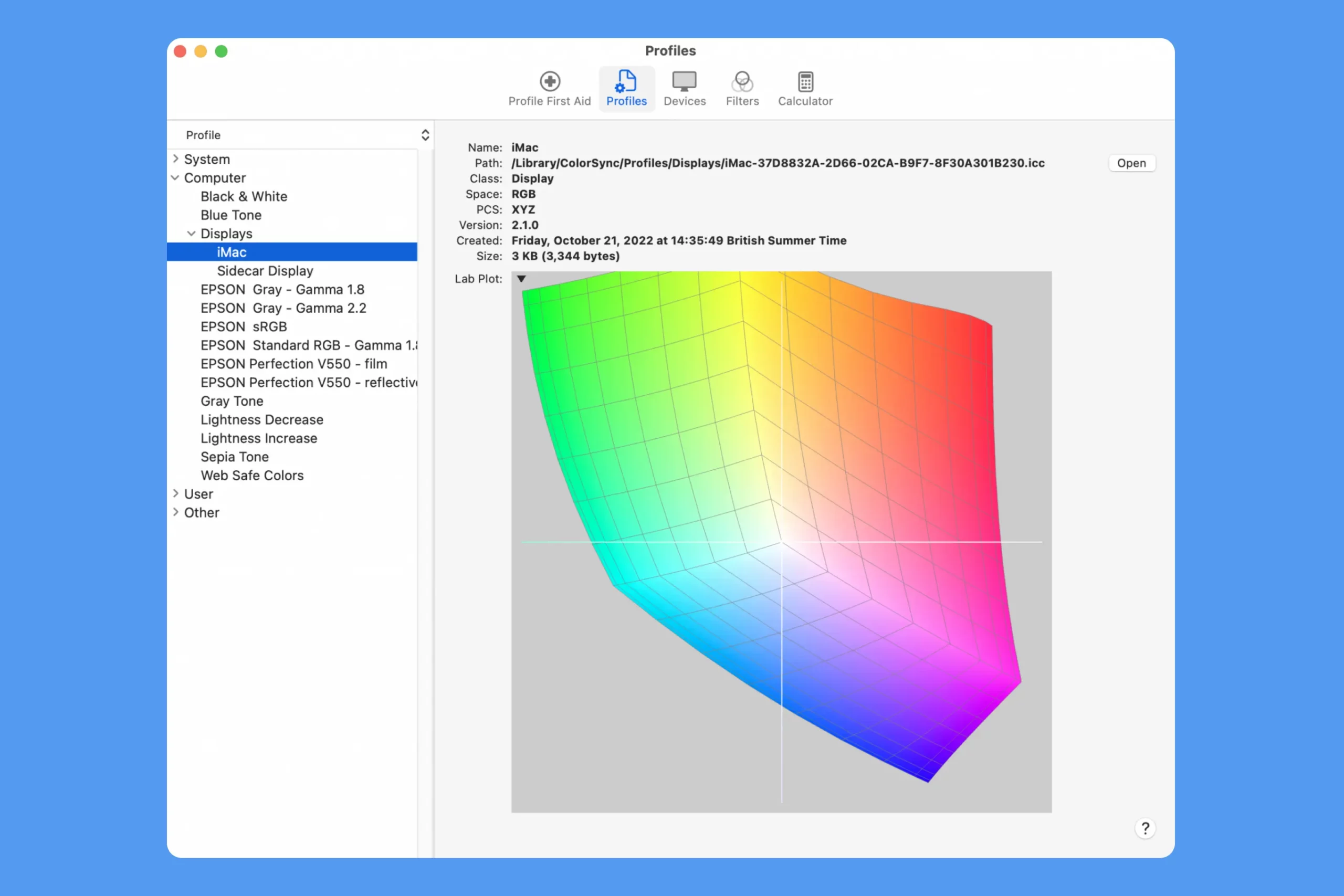Expand the Other profiles group
Viewport: 1344px width, 896px height.
tap(175, 513)
